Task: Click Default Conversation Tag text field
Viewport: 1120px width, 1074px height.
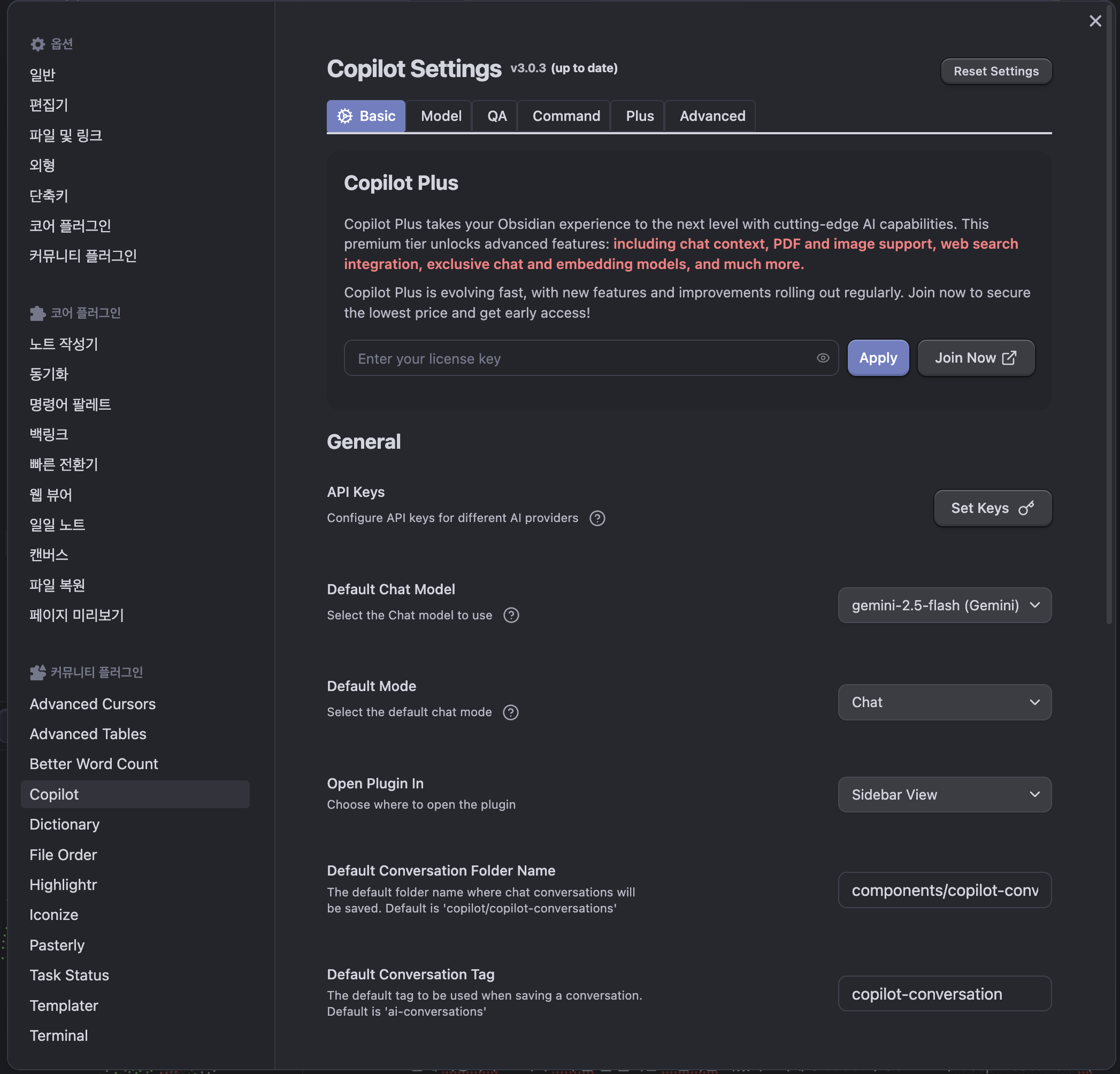Action: tap(944, 994)
